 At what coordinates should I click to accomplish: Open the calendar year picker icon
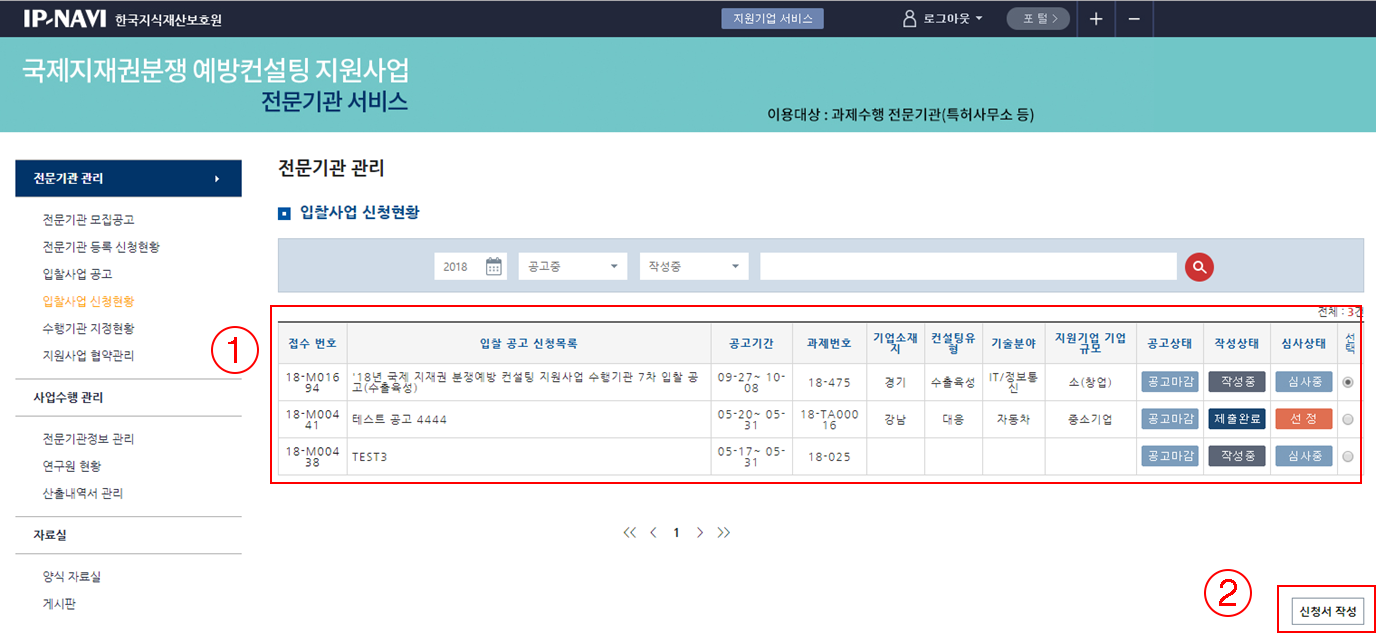pyautogui.click(x=493, y=266)
